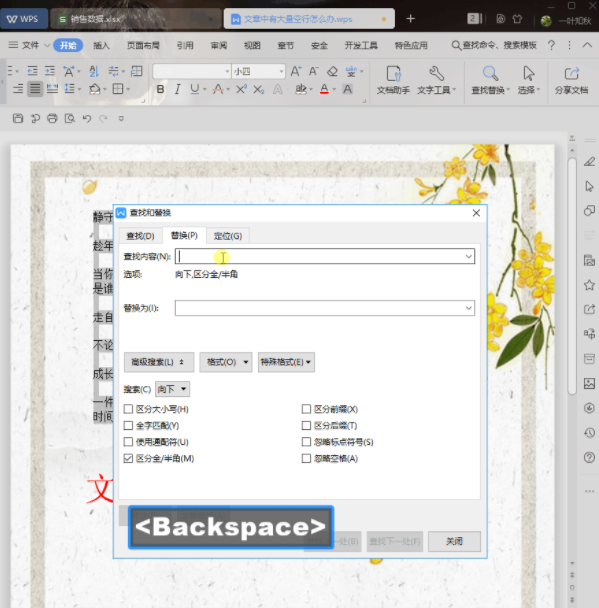
Task: Click justify alignment icon
Action: tap(35, 90)
